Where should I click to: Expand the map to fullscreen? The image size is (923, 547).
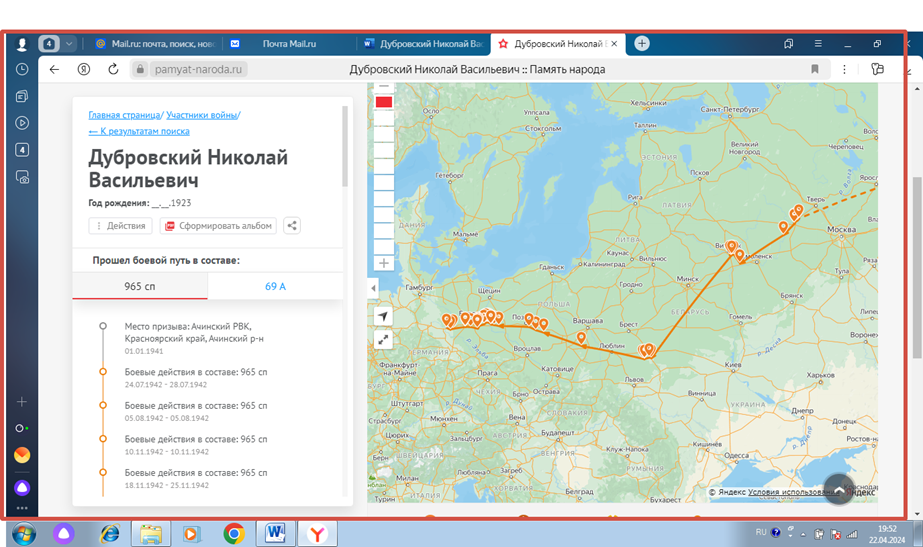tap(383, 340)
